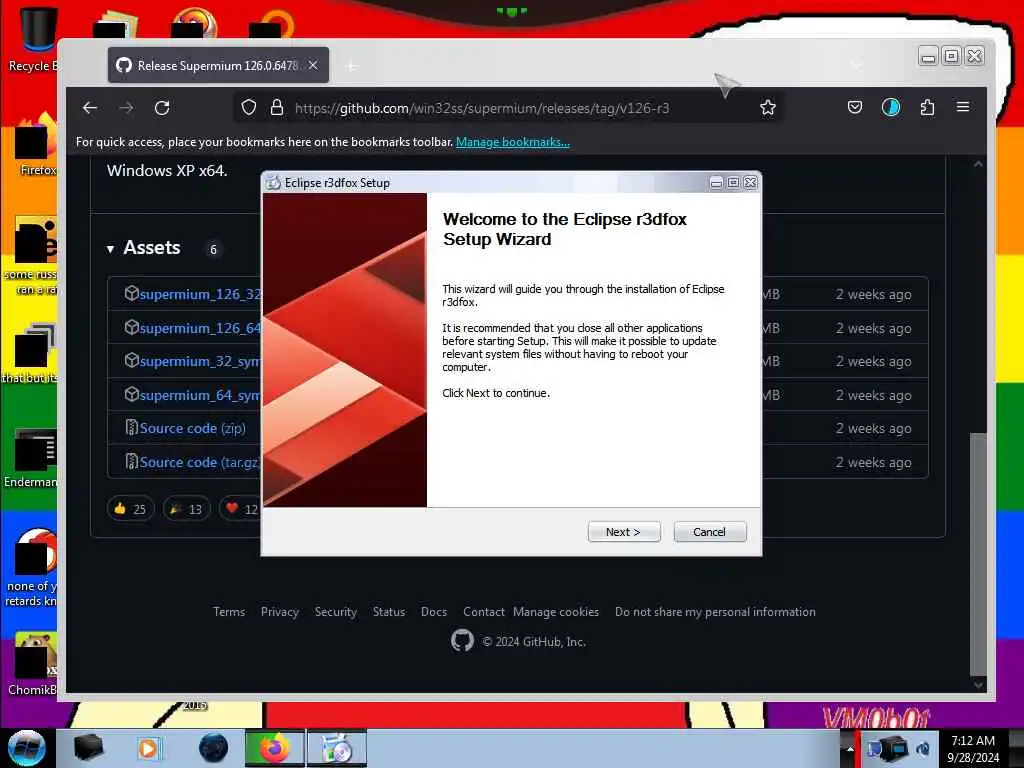Image resolution: width=1024 pixels, height=768 pixels.
Task: Click the page vertical scrollbar thumb
Action: (x=978, y=552)
